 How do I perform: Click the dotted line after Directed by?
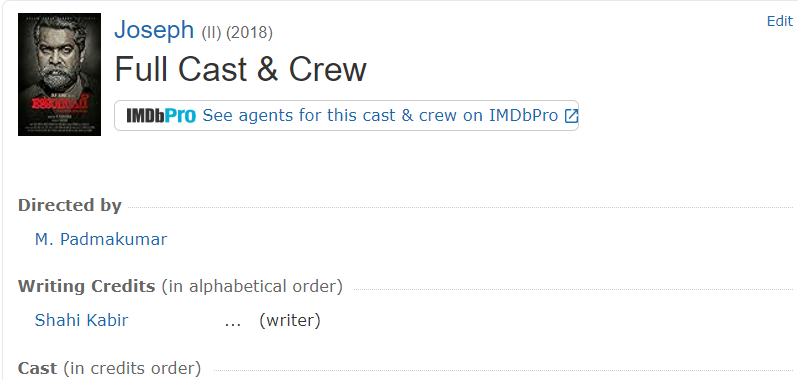[x=461, y=208]
